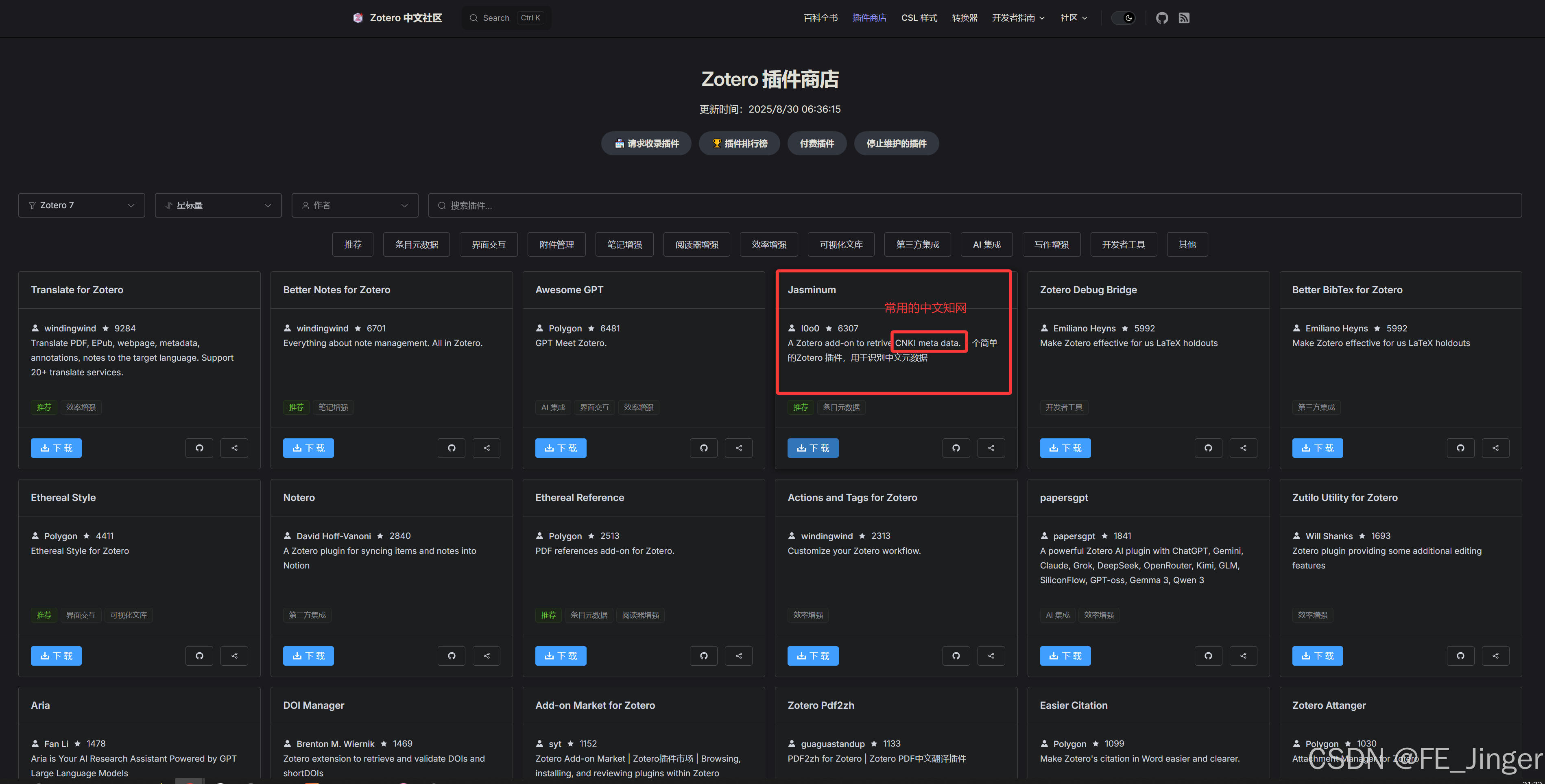Open 停止维护的插件 list
Viewport: 1545px width, 784px height.
coord(896,143)
